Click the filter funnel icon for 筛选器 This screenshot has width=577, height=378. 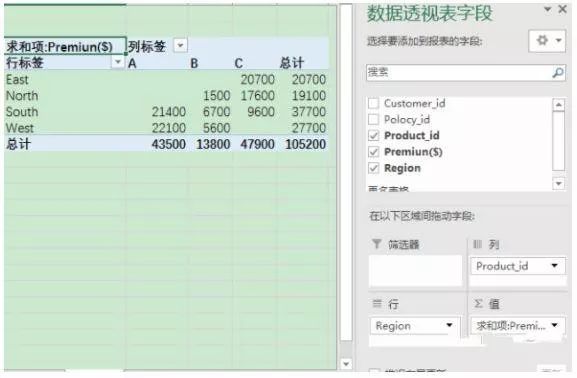(376, 244)
